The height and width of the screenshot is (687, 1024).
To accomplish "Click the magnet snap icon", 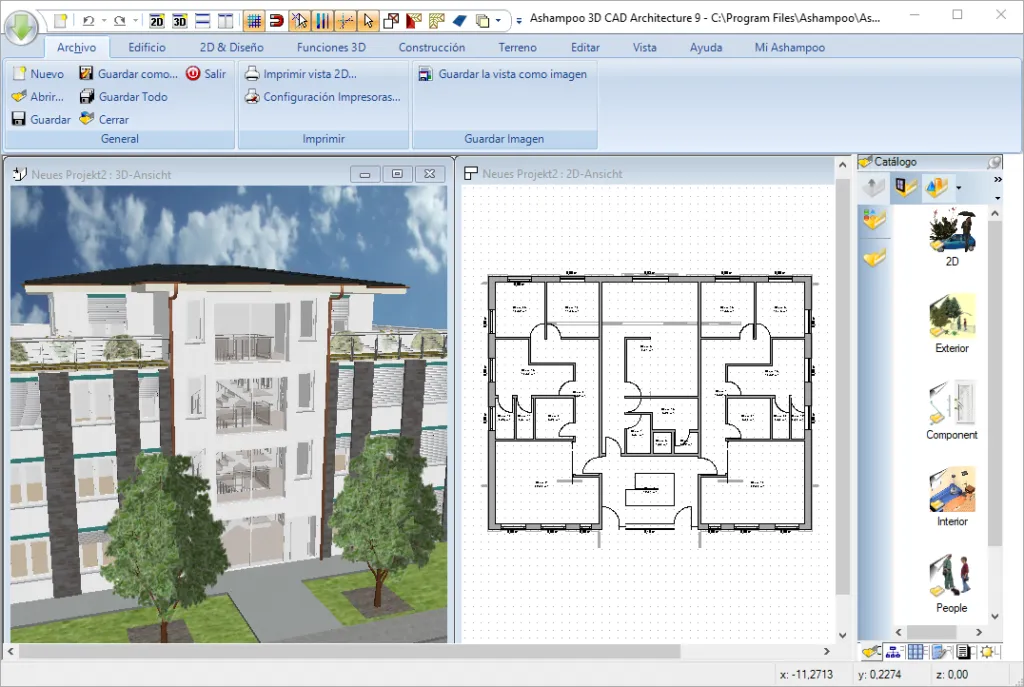I will (276, 20).
